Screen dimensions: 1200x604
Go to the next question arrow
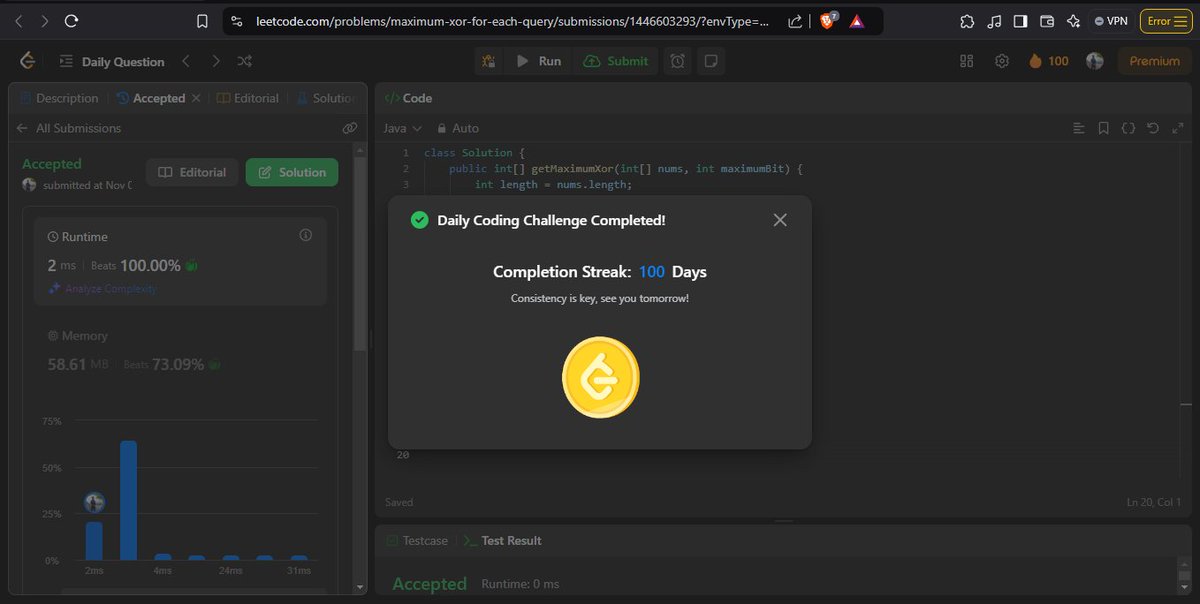[215, 61]
